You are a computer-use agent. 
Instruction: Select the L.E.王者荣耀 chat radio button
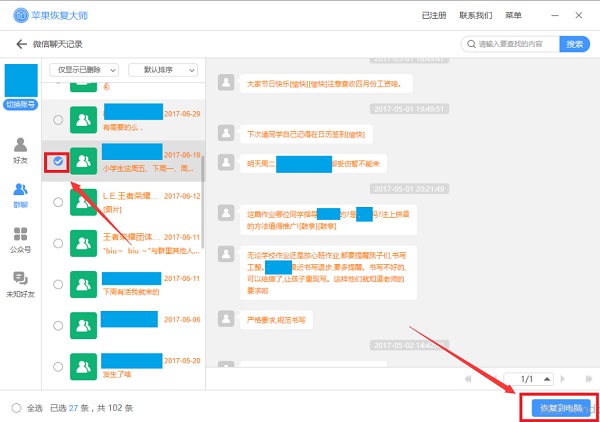(58, 202)
